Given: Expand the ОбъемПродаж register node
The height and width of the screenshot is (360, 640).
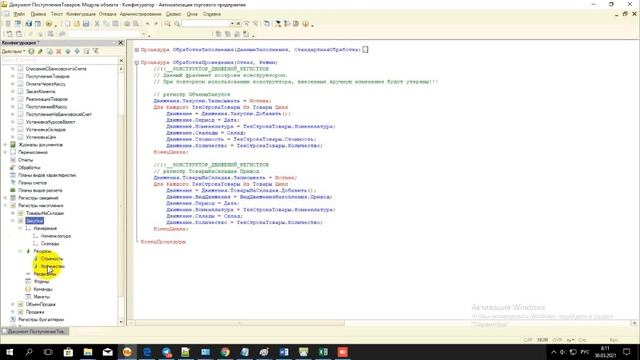Looking at the screenshot, I should point(13,304).
